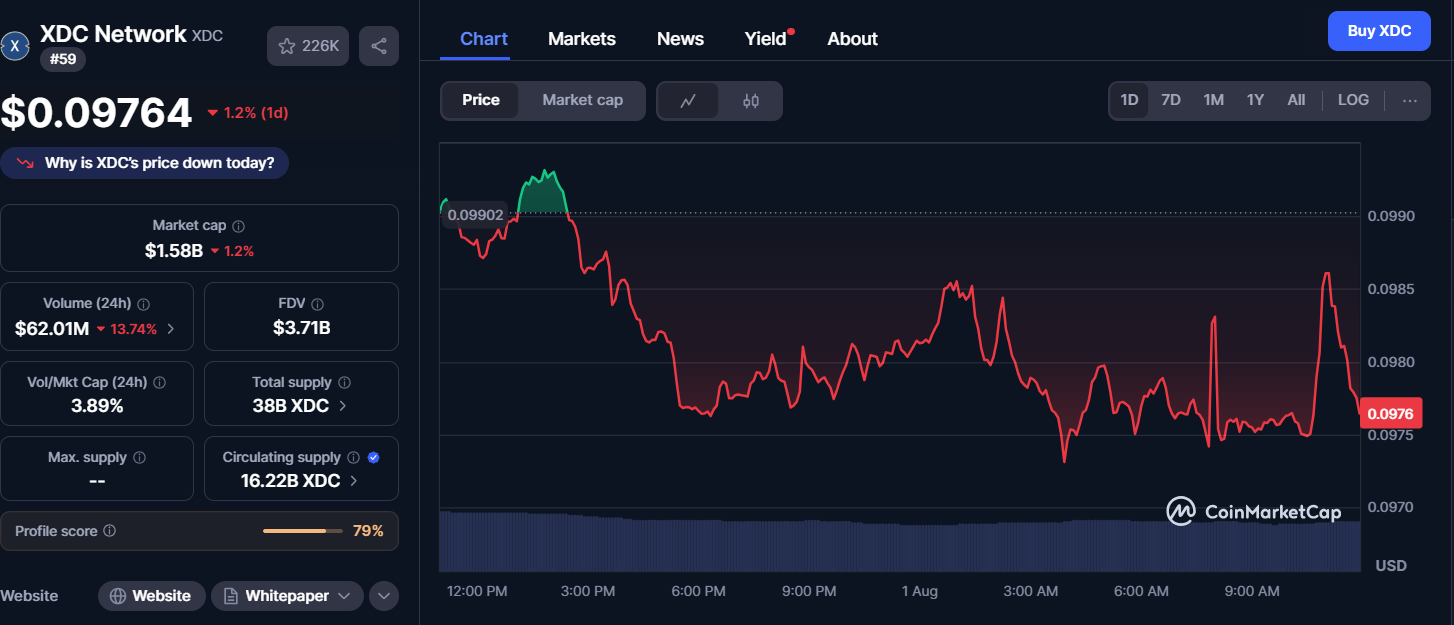
Task: Click the $0.09764 price value
Action: (x=96, y=113)
